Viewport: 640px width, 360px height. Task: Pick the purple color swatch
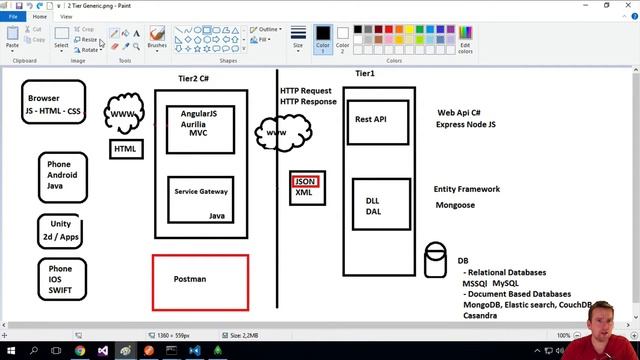[x=451, y=29]
